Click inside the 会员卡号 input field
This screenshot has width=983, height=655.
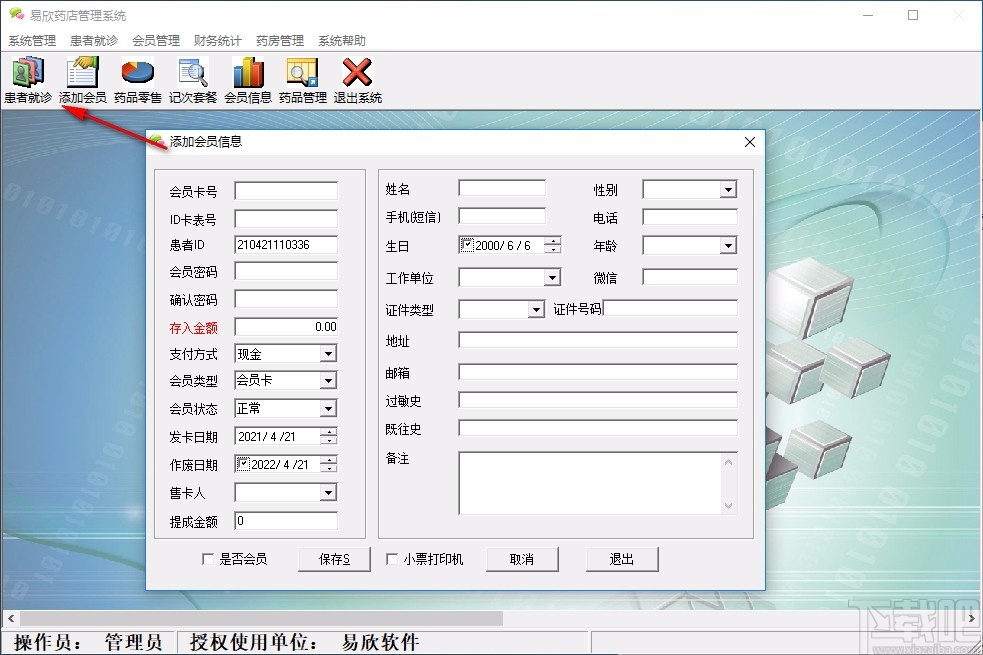[285, 190]
